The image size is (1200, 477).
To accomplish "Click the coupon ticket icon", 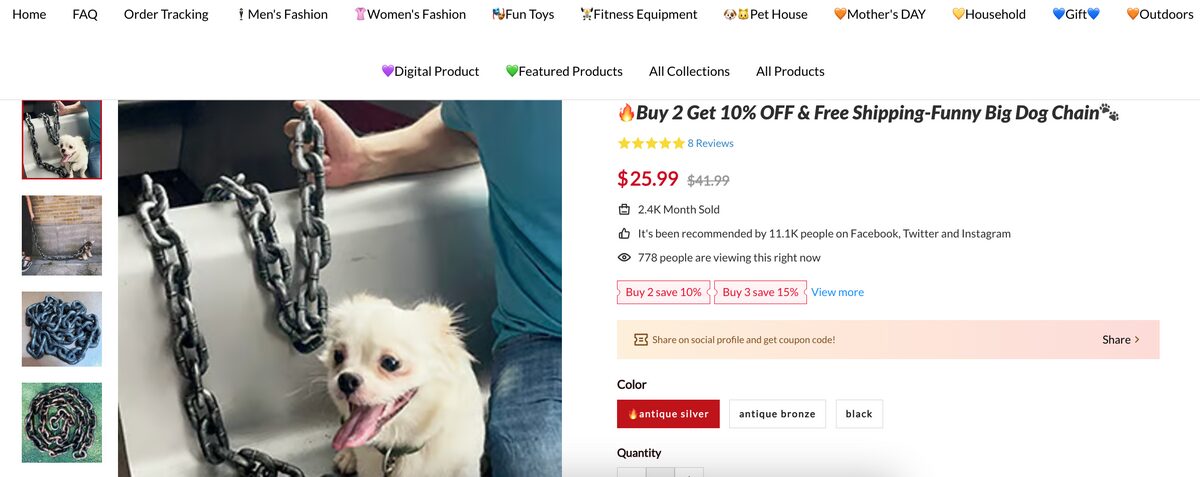I will (641, 340).
